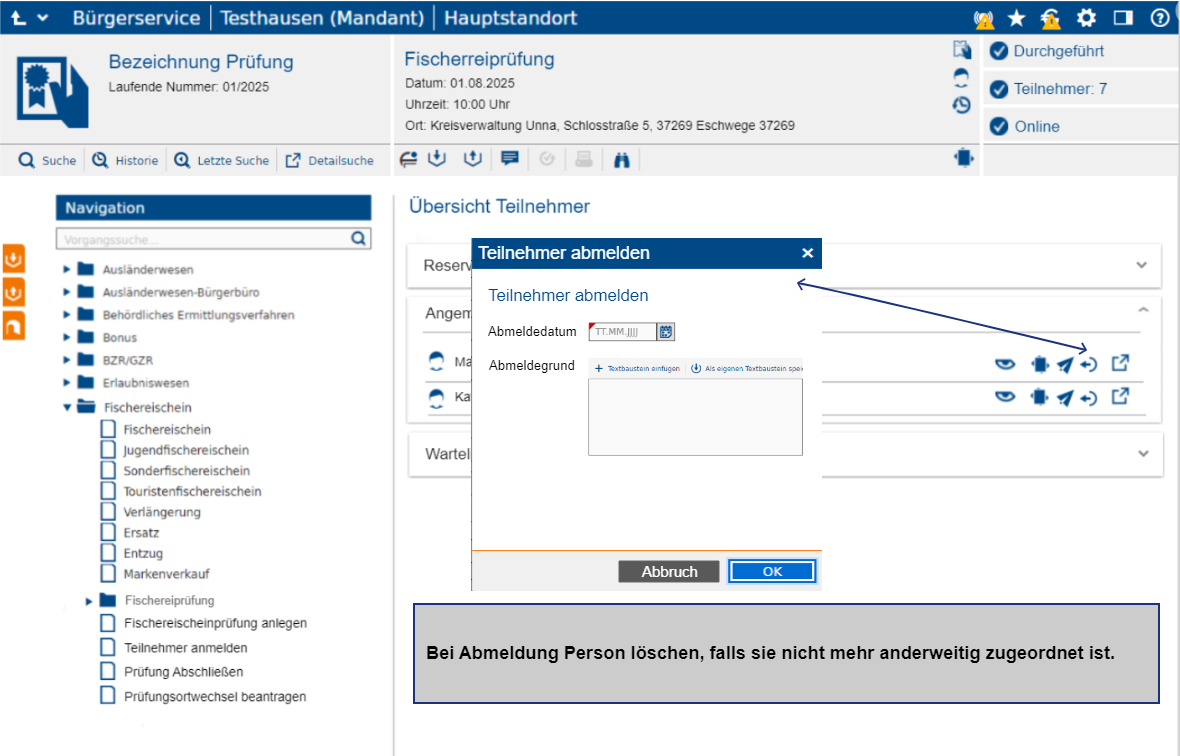Collapse the Fischereischein folder
Viewport: 1180px width, 756px height.
(67, 407)
